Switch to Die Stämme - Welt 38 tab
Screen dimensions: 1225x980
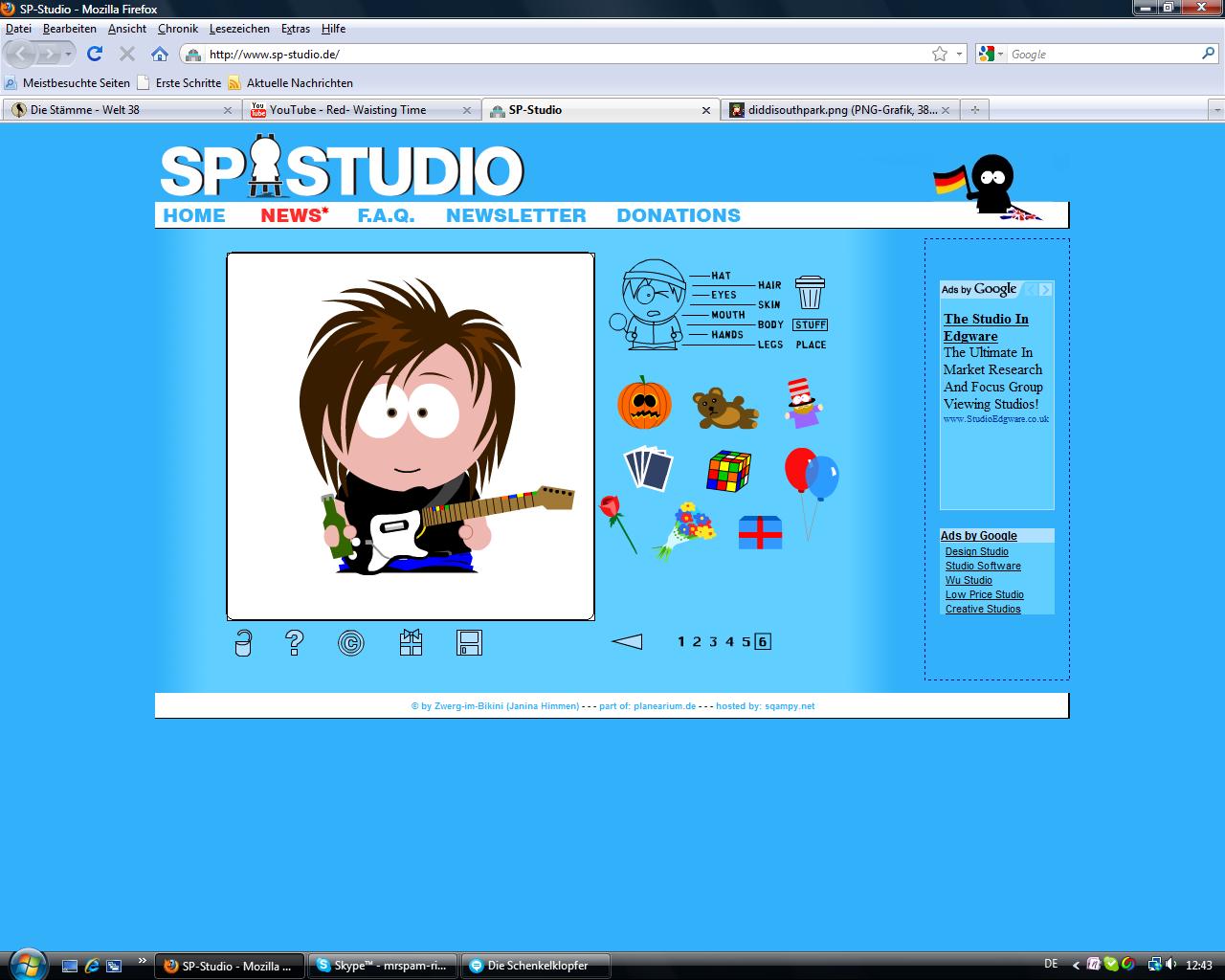click(x=122, y=110)
